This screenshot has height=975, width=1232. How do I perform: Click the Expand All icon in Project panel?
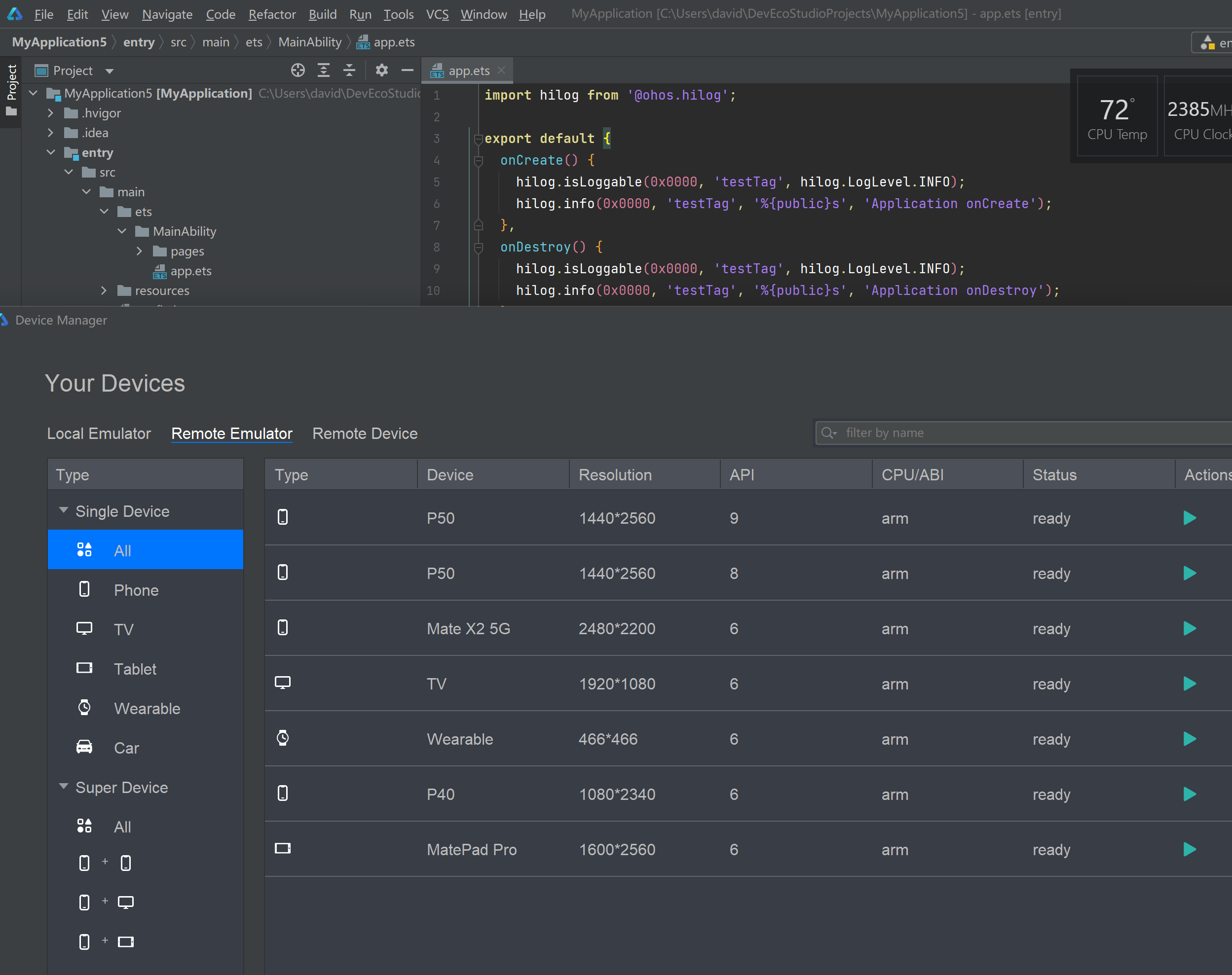pyautogui.click(x=323, y=70)
